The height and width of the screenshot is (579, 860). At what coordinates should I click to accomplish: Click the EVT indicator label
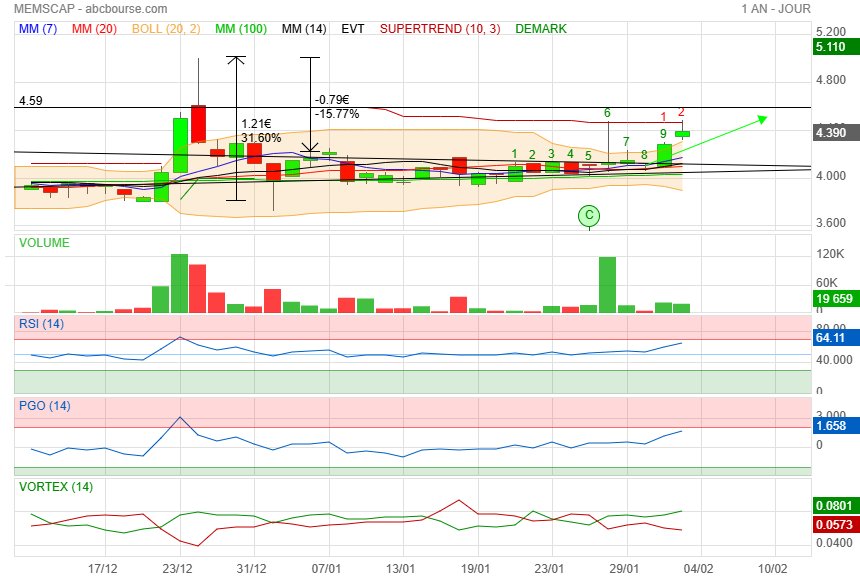point(353,29)
